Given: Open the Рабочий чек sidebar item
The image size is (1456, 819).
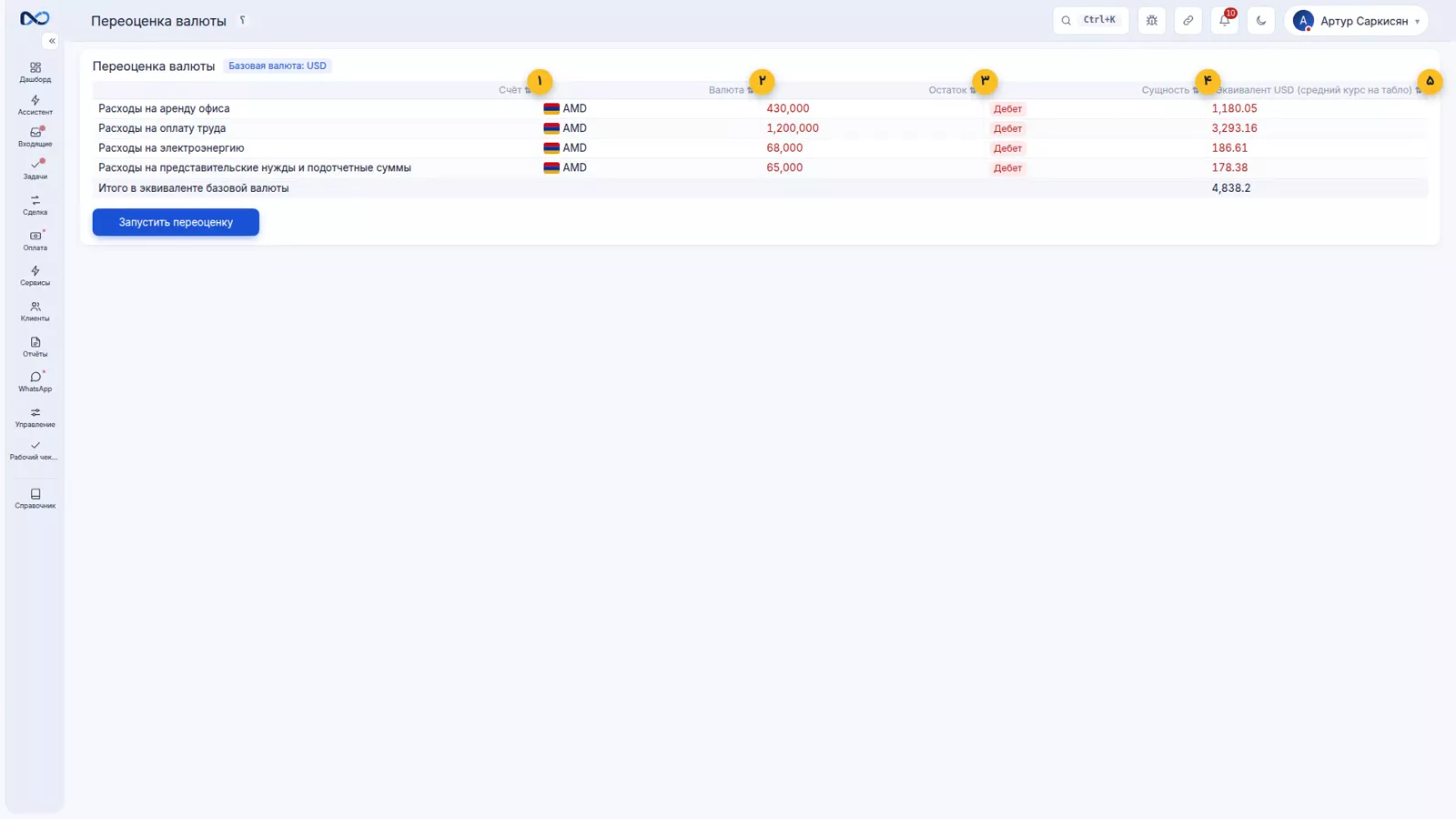Looking at the screenshot, I should click(35, 450).
